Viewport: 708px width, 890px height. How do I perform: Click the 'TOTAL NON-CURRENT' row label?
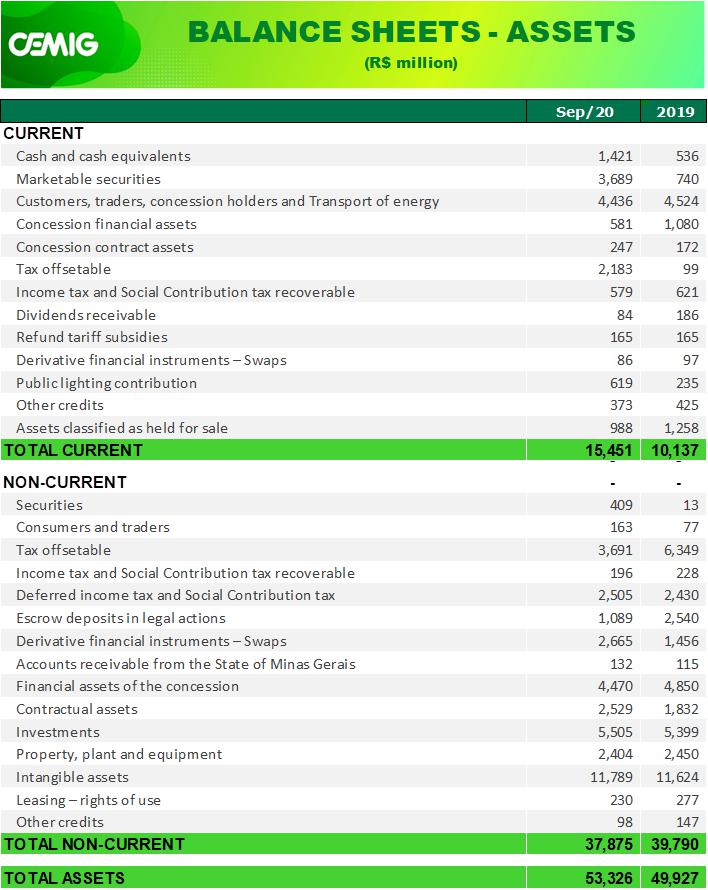click(95, 844)
